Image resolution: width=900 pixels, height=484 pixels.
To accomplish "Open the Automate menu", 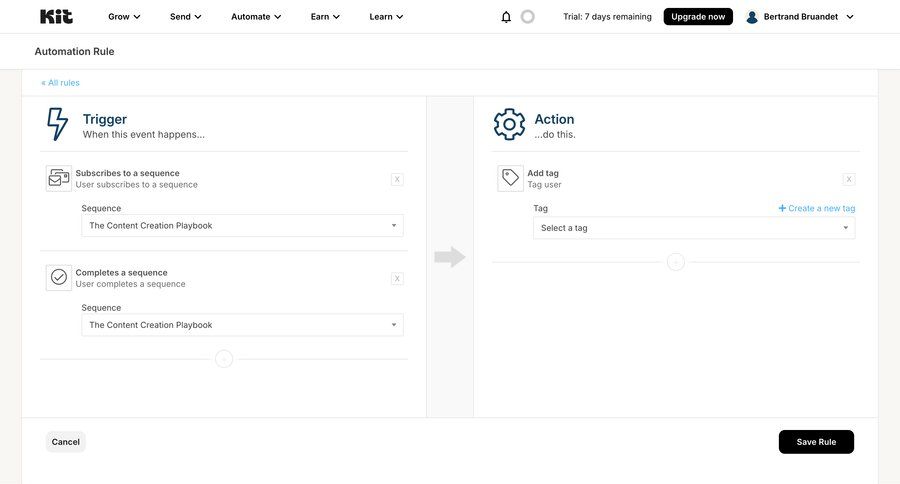I will (x=256, y=17).
